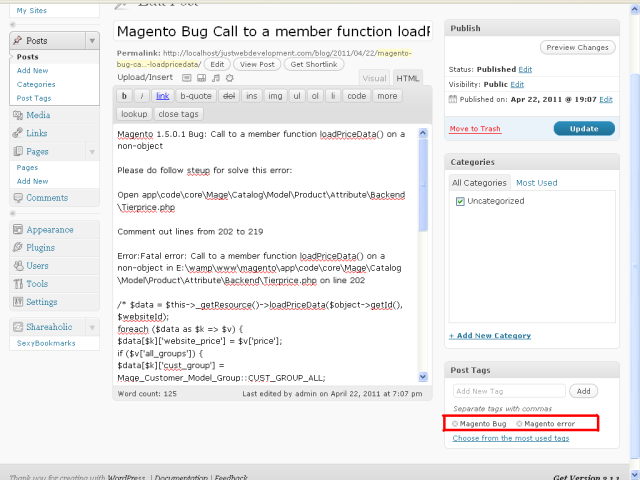
Task: Click Add New under Pages
Action: click(x=32, y=181)
